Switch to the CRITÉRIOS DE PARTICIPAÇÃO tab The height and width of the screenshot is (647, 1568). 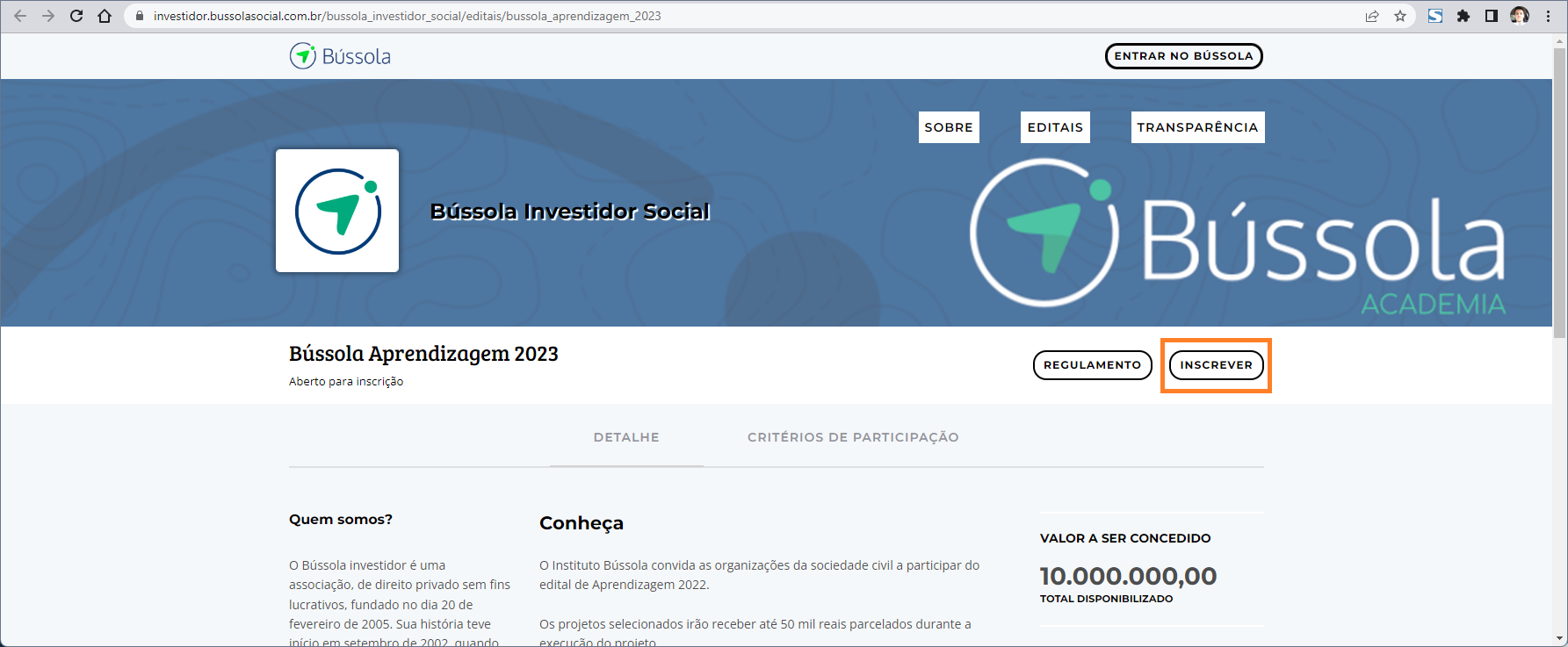pyautogui.click(x=853, y=437)
